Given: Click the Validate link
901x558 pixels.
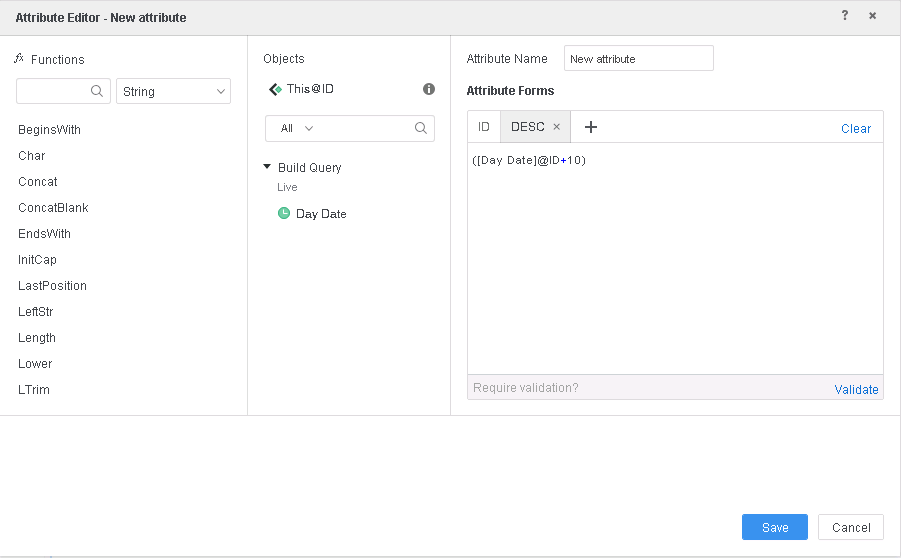Looking at the screenshot, I should [856, 389].
